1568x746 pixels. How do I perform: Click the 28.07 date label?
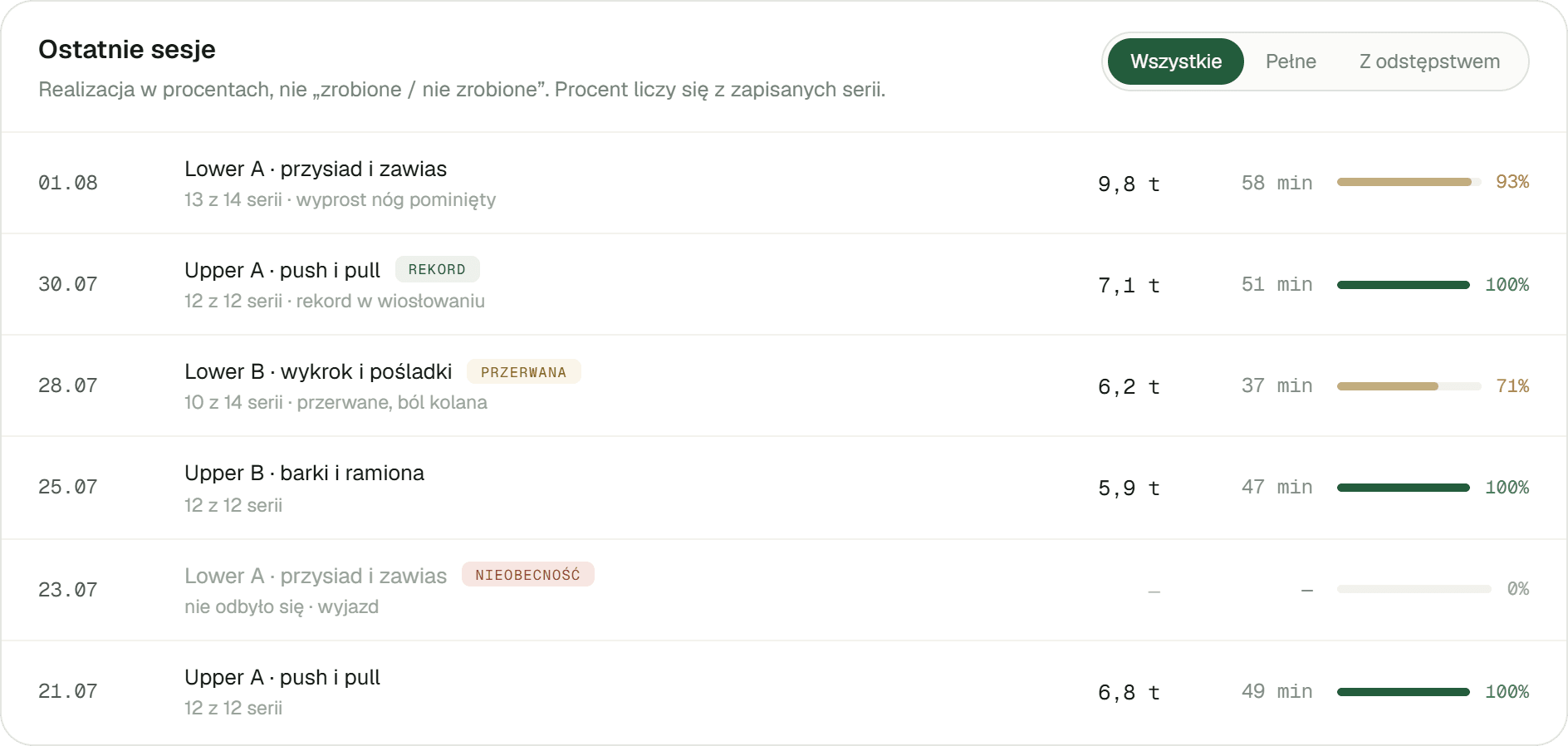click(x=68, y=385)
